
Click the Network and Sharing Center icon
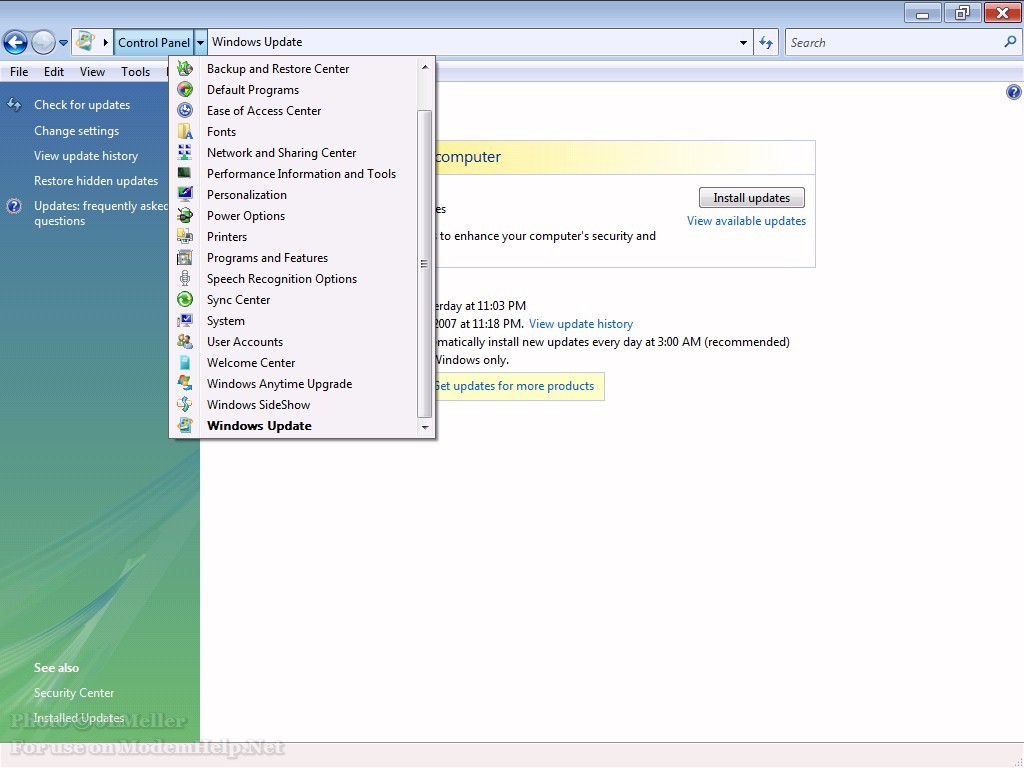click(185, 152)
